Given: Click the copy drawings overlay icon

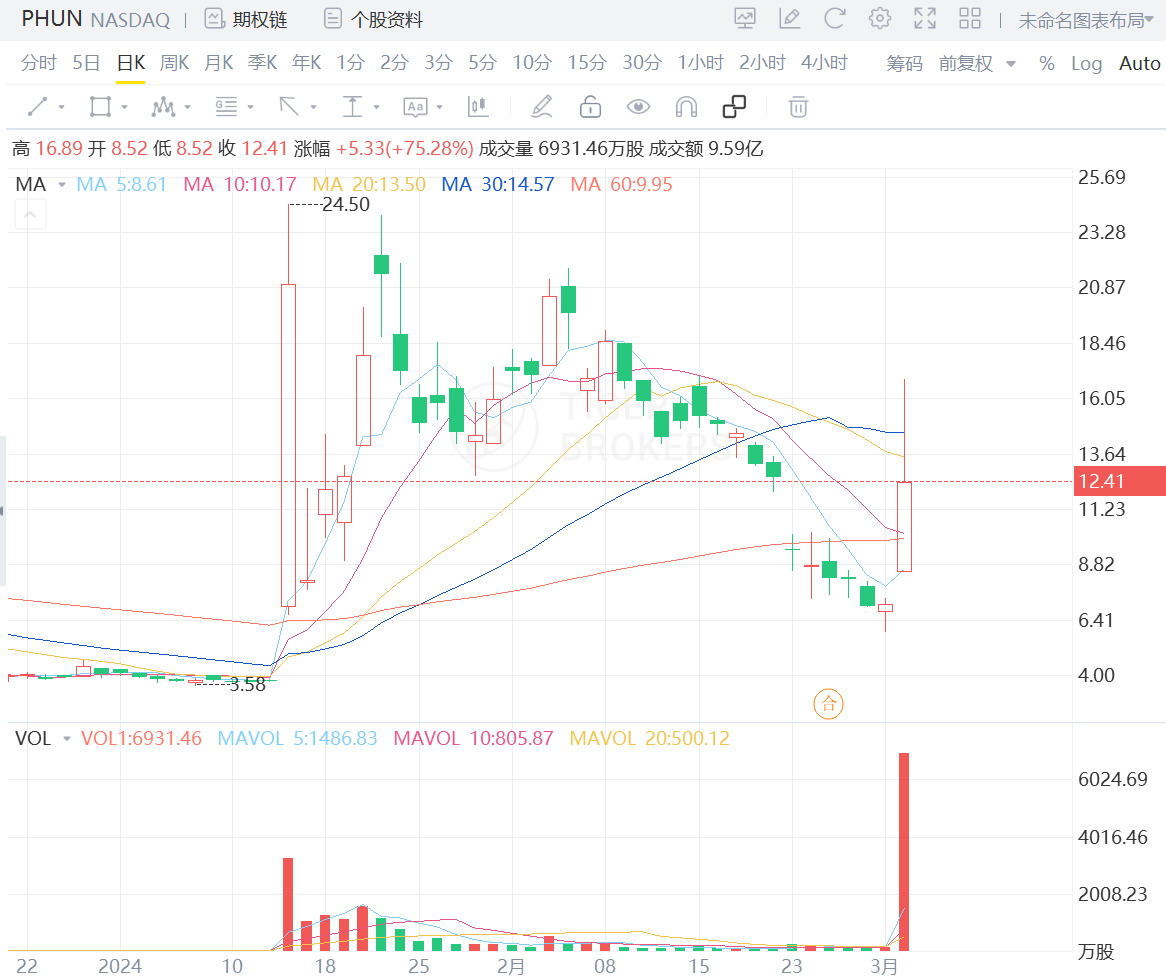Looking at the screenshot, I should 734,107.
